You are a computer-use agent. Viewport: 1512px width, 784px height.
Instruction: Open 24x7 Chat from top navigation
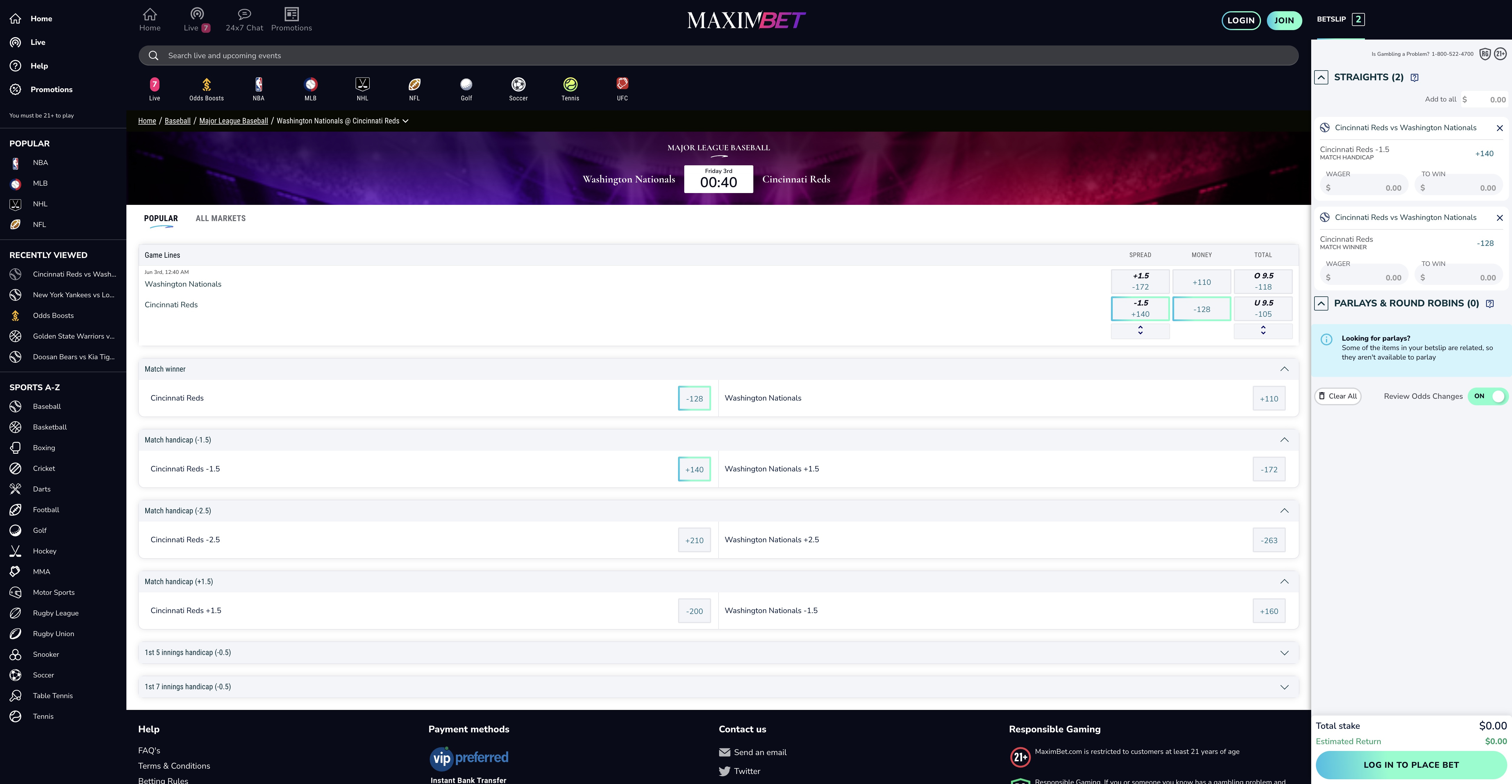(244, 19)
